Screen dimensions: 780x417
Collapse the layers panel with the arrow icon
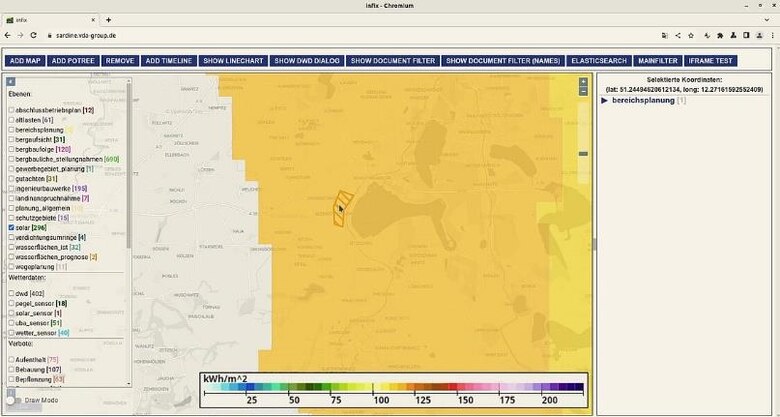coord(11,82)
